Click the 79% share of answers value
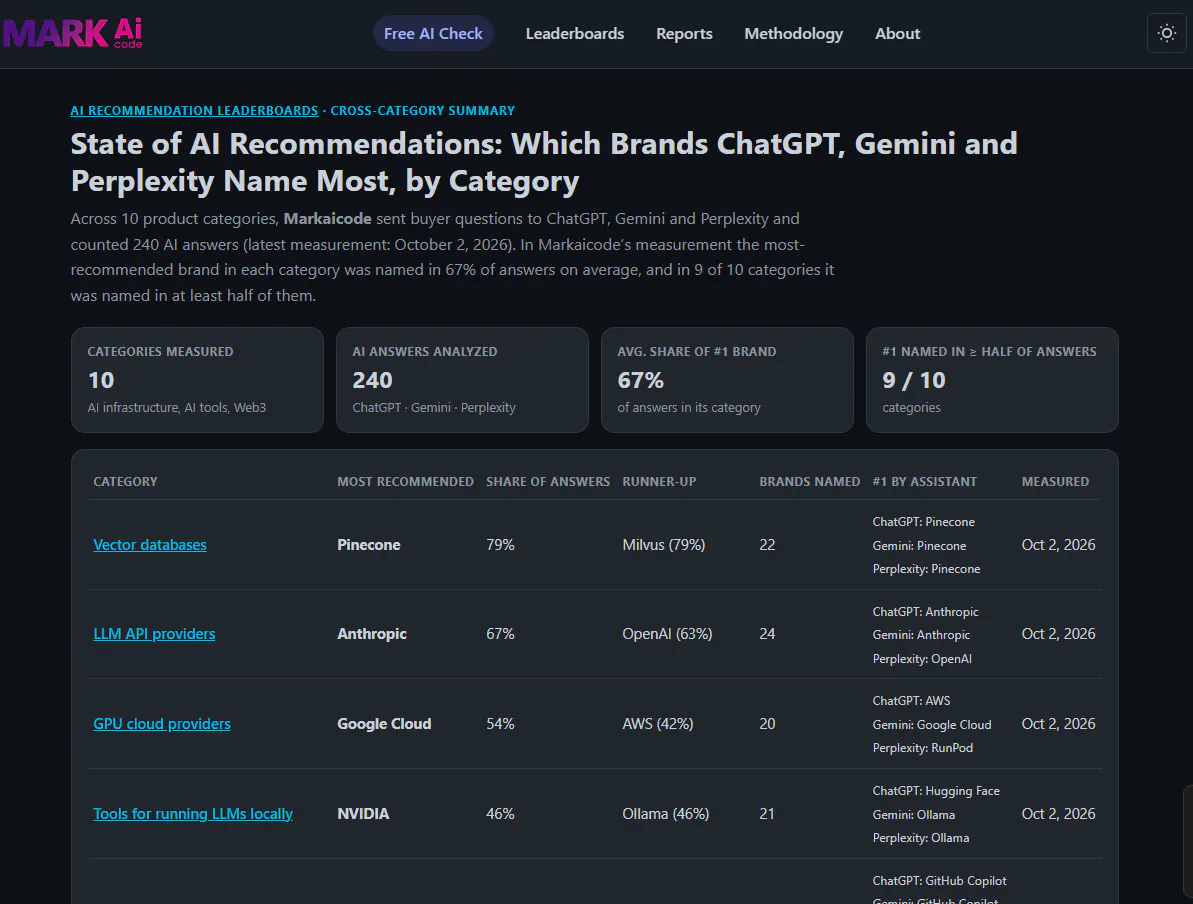Viewport: 1193px width, 904px height. coord(501,545)
